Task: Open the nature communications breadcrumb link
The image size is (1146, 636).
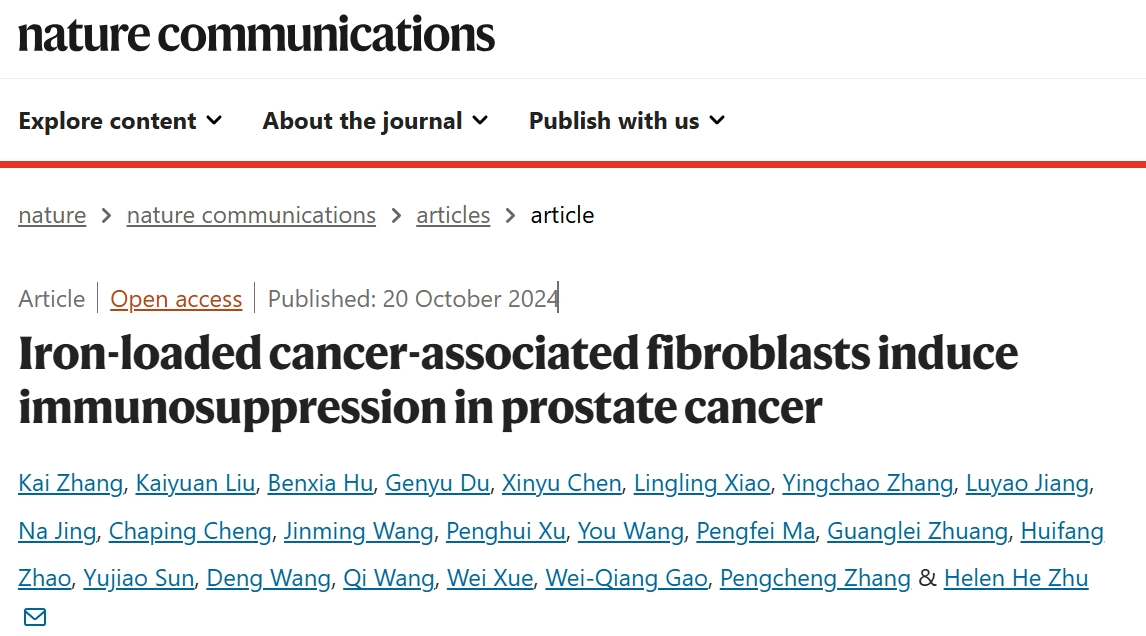Action: coord(251,215)
